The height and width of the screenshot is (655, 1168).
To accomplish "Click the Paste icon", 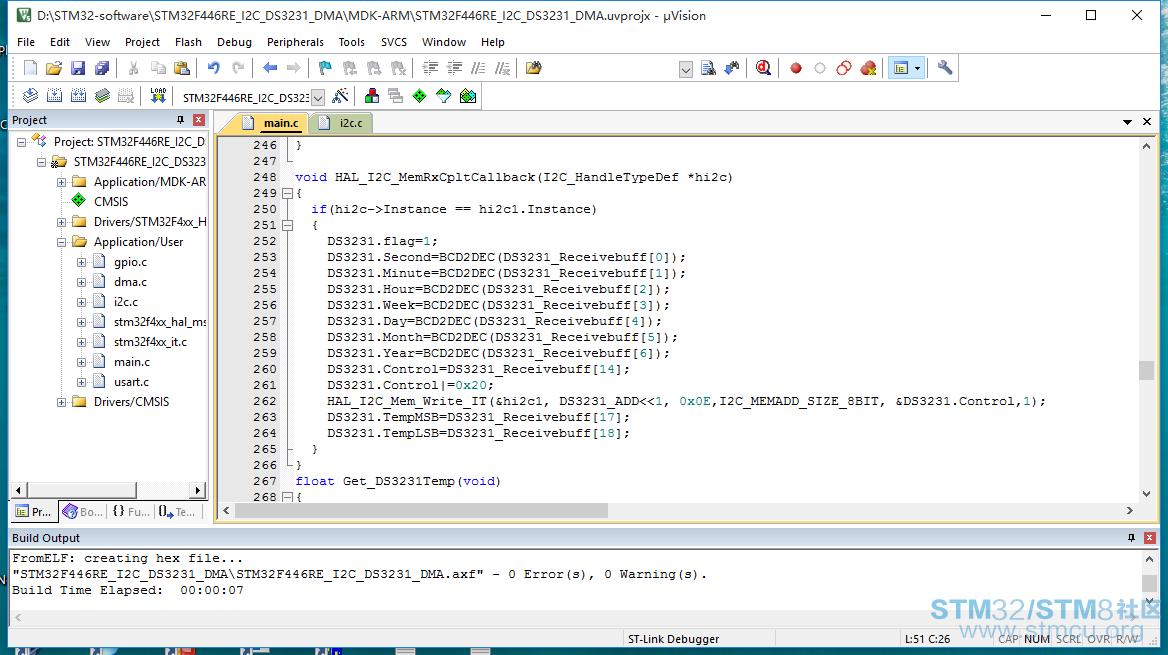I will (182, 68).
